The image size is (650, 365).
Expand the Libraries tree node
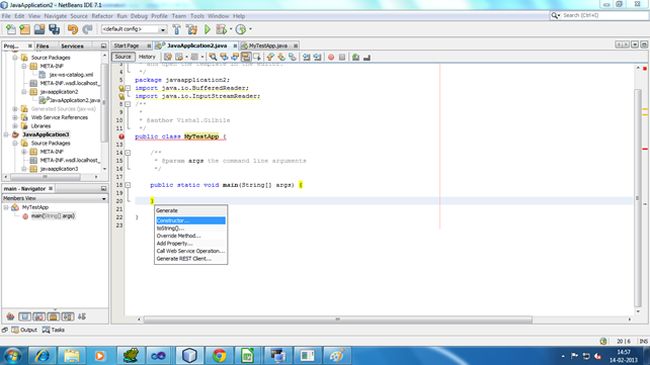tap(15, 126)
